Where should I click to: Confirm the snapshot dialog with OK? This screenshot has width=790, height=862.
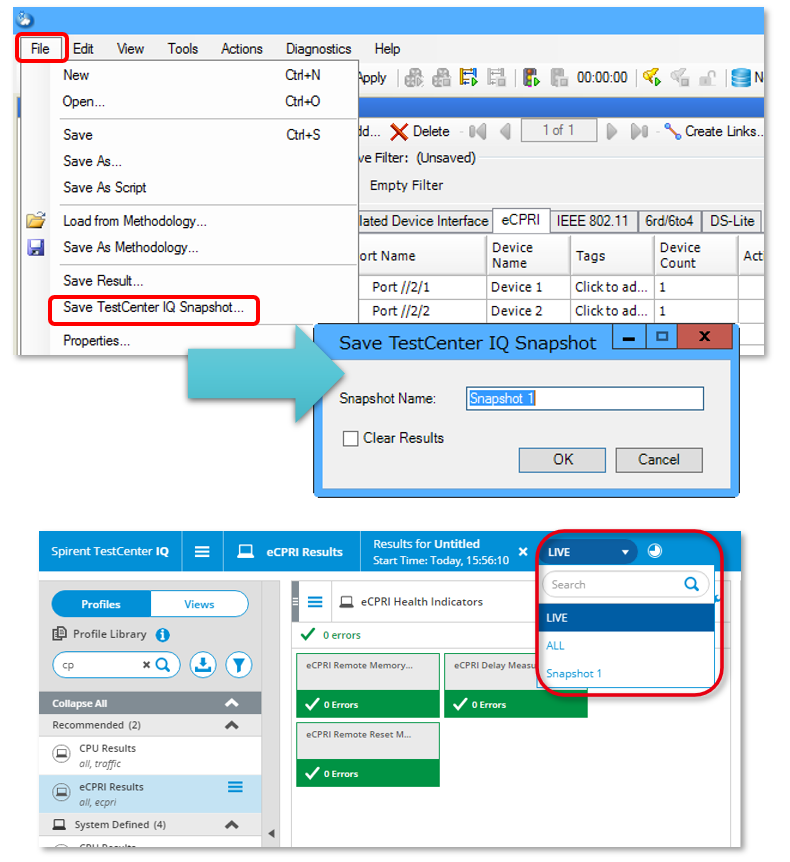tap(562, 460)
